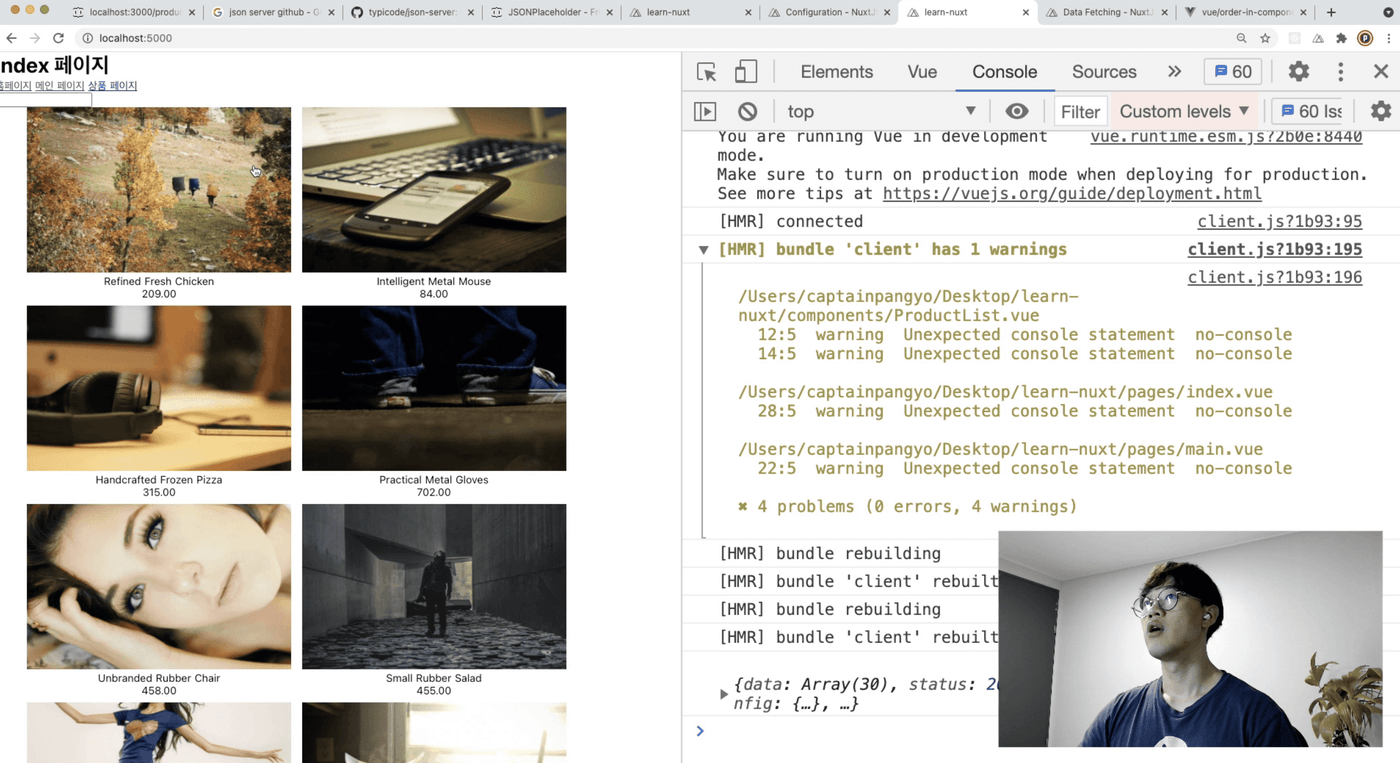Select the Console tab
1400x763 pixels.
(1005, 72)
